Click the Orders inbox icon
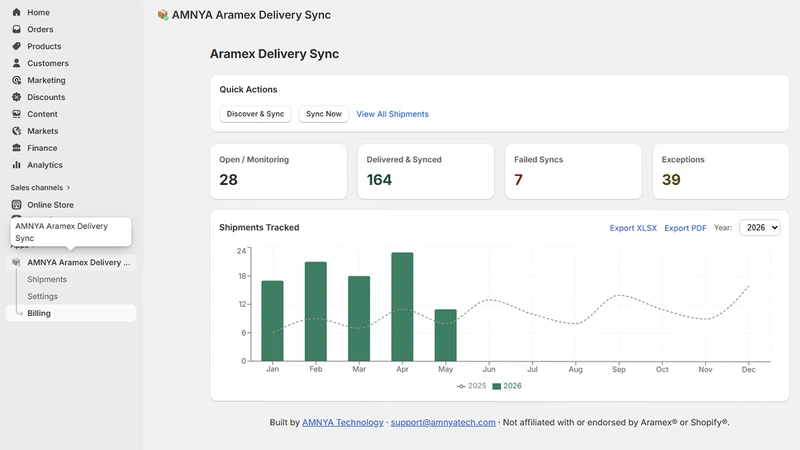The image size is (800, 450). click(x=16, y=29)
